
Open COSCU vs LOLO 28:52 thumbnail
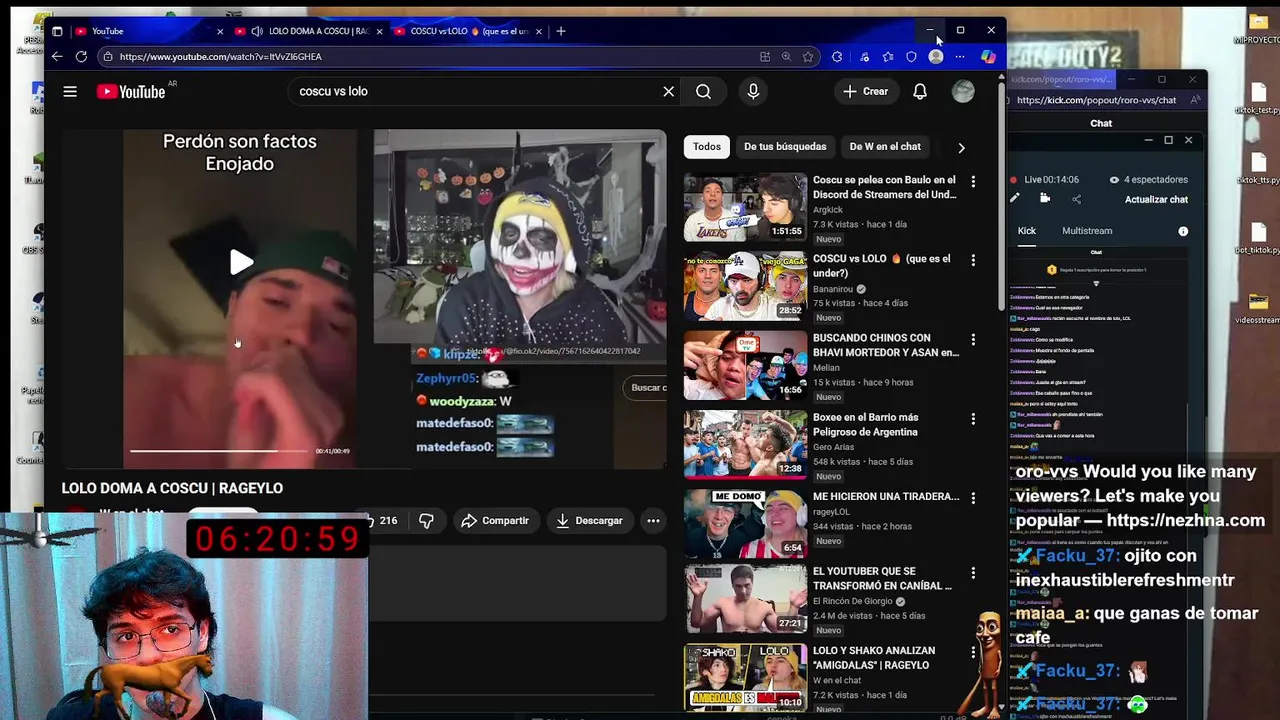(x=745, y=285)
